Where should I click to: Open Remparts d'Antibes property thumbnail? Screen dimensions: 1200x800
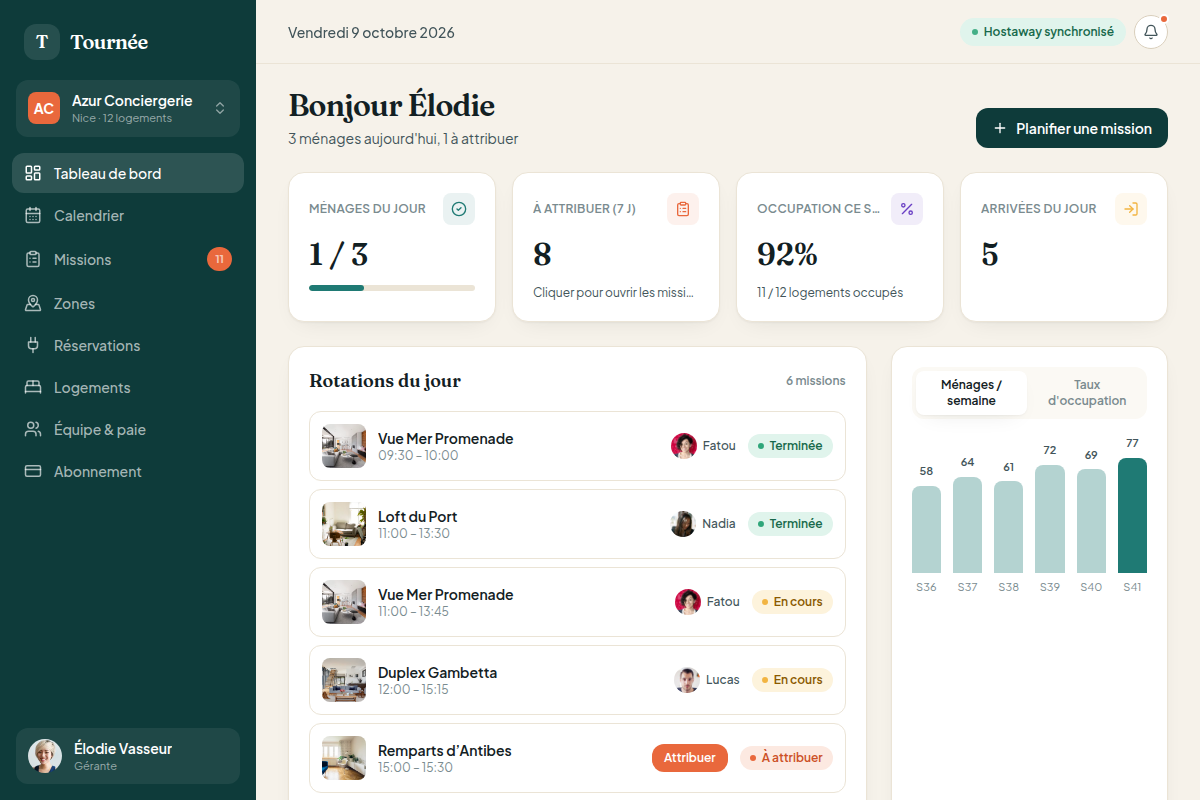[x=344, y=758]
